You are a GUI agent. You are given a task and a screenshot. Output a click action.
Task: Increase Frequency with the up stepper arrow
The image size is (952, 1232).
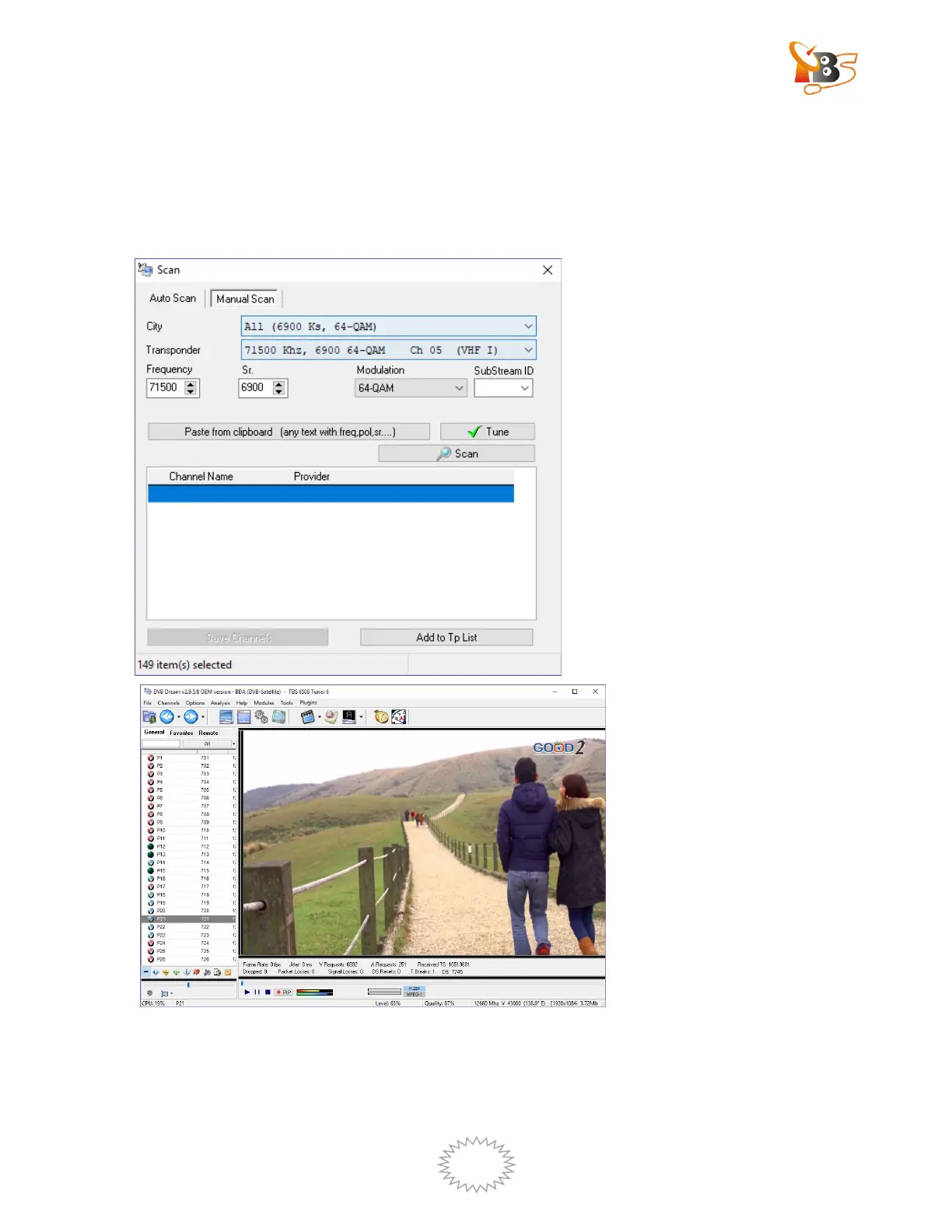(x=191, y=383)
